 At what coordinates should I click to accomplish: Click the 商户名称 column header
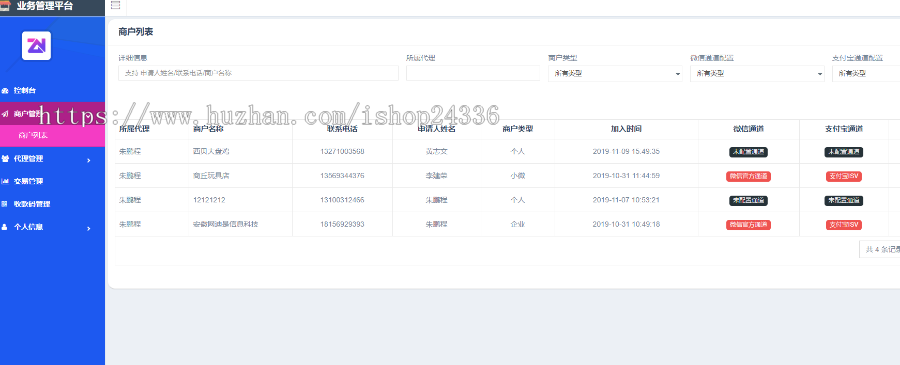[208, 129]
